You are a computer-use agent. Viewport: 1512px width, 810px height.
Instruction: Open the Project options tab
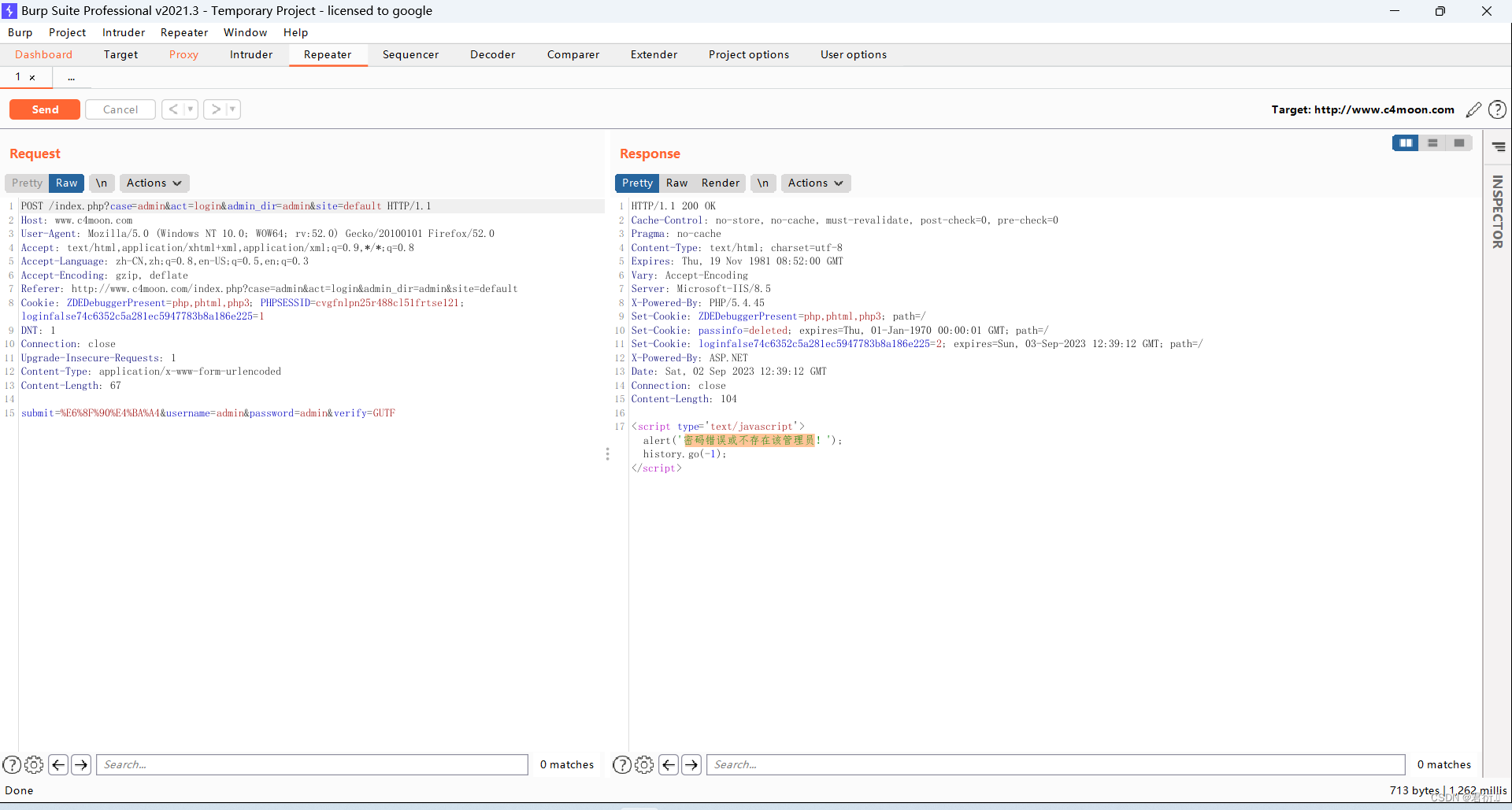point(749,55)
